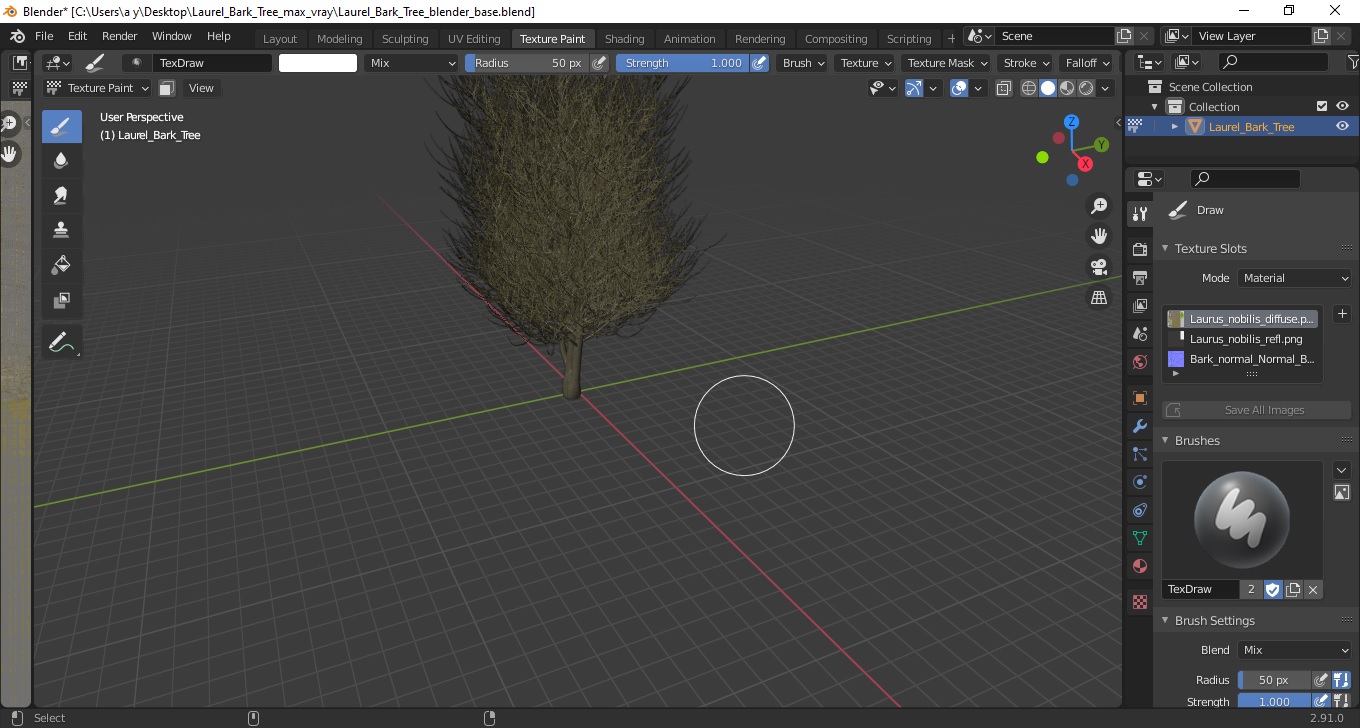Toggle Collection exclude checkbox in outliner
This screenshot has height=728, width=1360.
tap(1322, 106)
